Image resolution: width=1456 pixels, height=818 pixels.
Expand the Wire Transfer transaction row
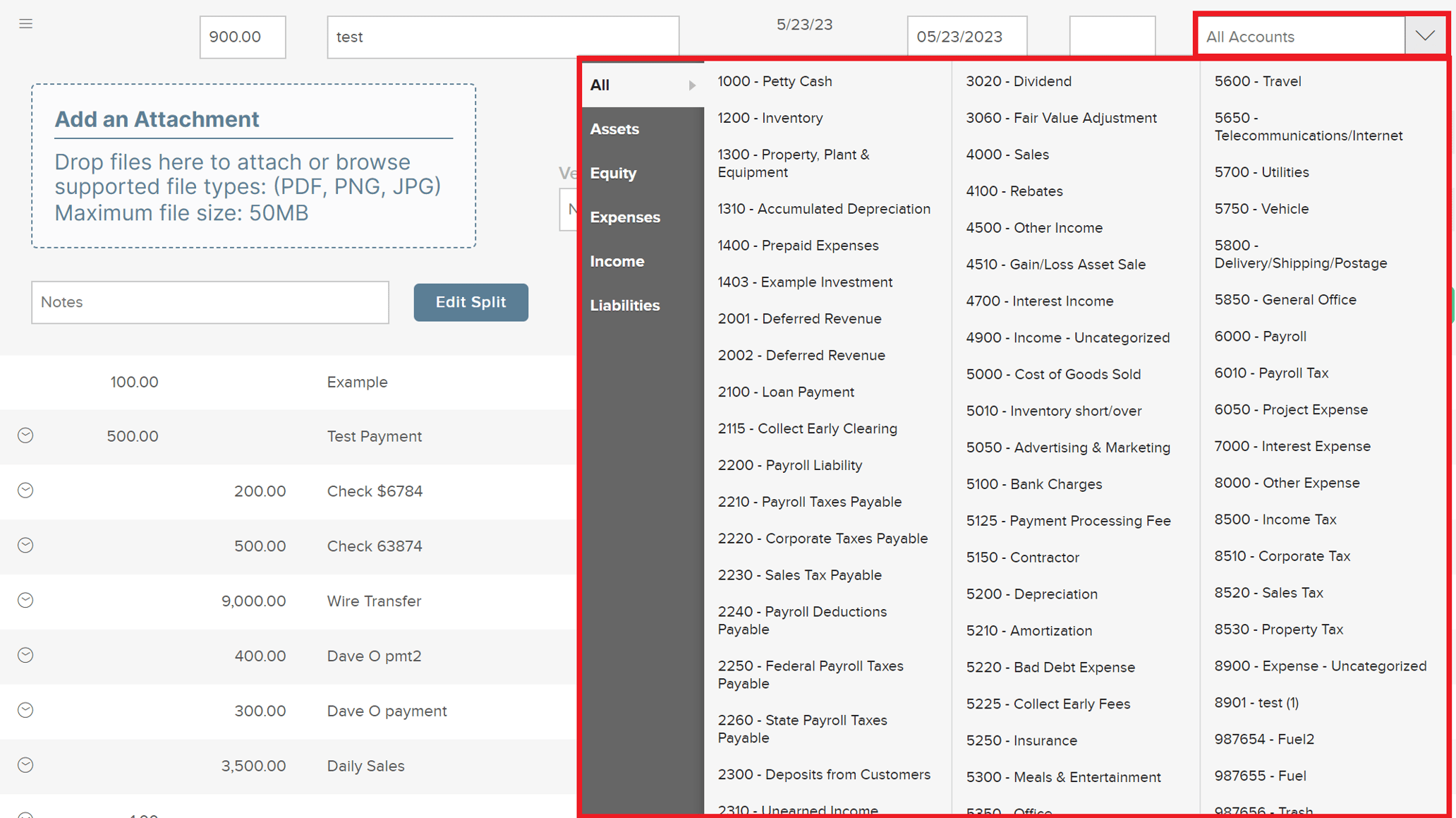[25, 601]
